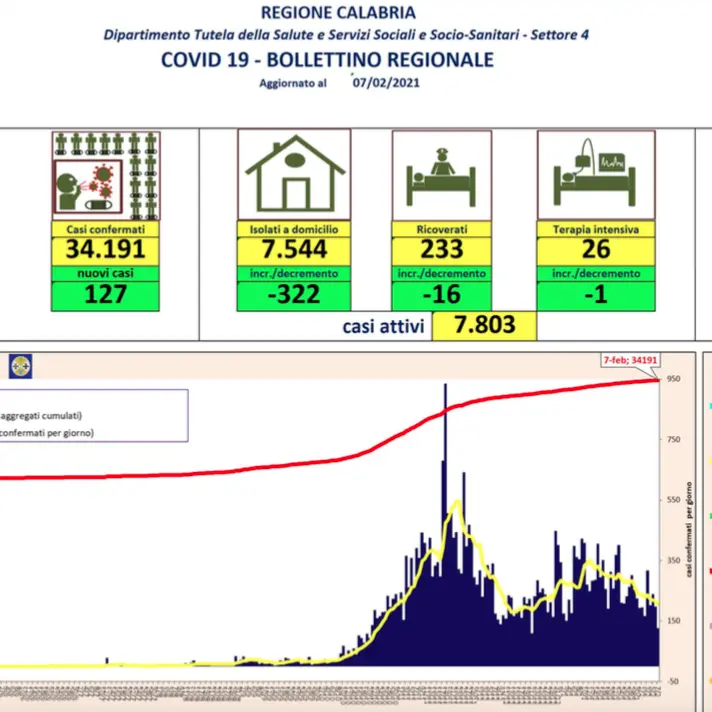Click the Terapia intensiva yellow label
This screenshot has width=712, height=712.
tap(595, 229)
